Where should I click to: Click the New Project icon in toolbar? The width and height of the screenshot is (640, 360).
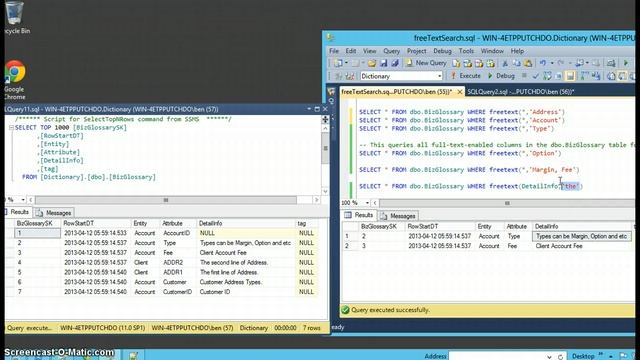(338, 63)
